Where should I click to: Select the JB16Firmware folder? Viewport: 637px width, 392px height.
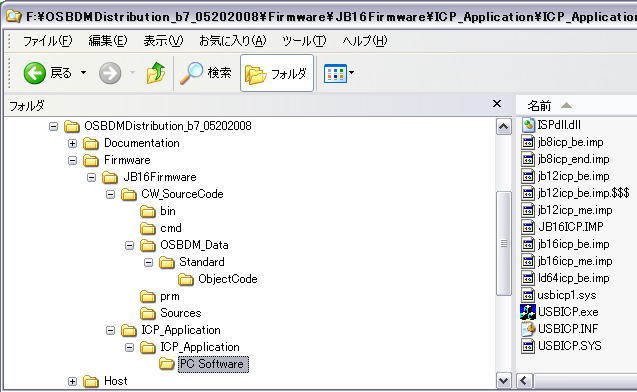(x=160, y=177)
